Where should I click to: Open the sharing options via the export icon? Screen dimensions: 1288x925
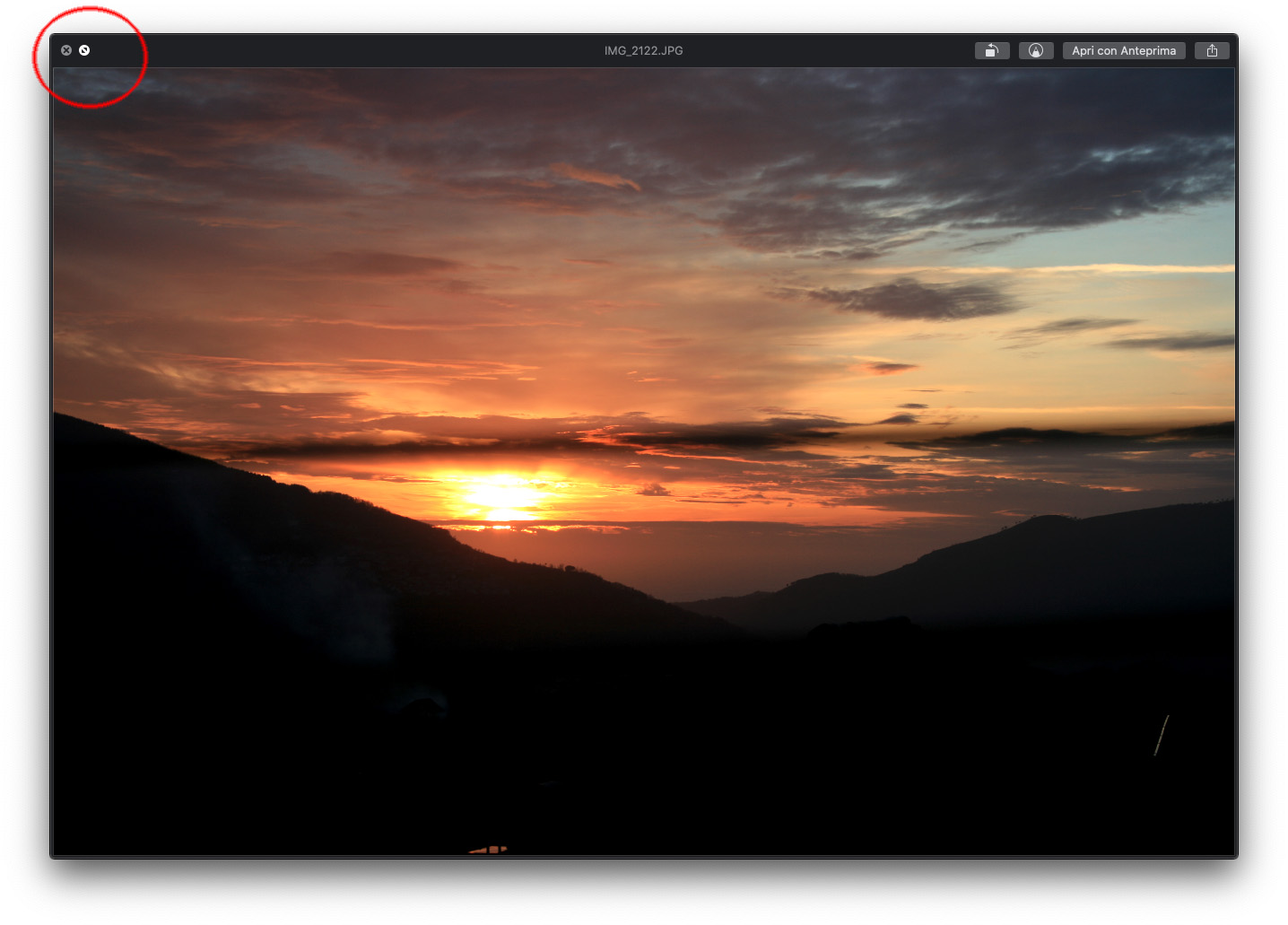(x=1212, y=50)
